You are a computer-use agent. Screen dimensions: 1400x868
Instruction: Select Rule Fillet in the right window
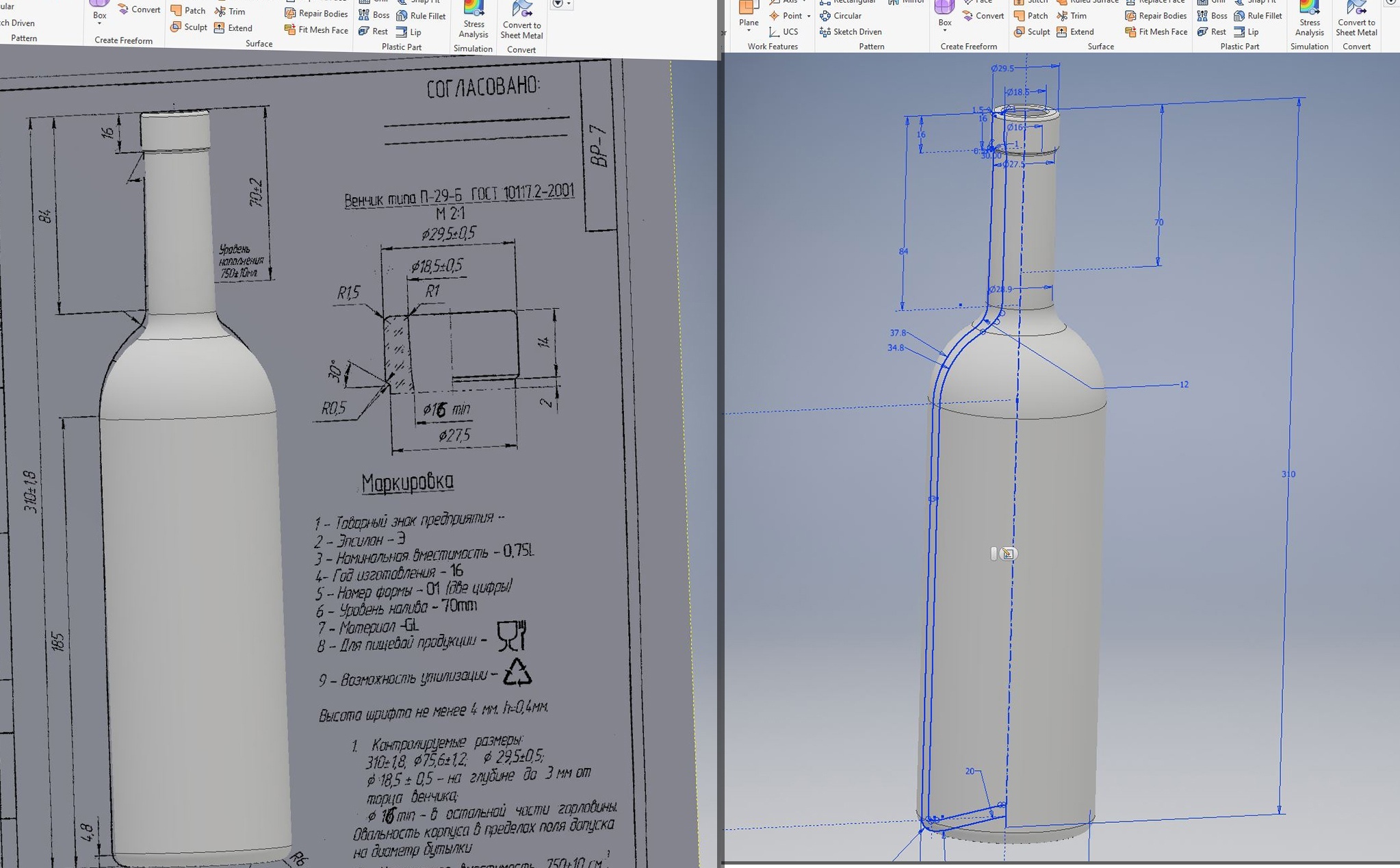click(x=1264, y=16)
